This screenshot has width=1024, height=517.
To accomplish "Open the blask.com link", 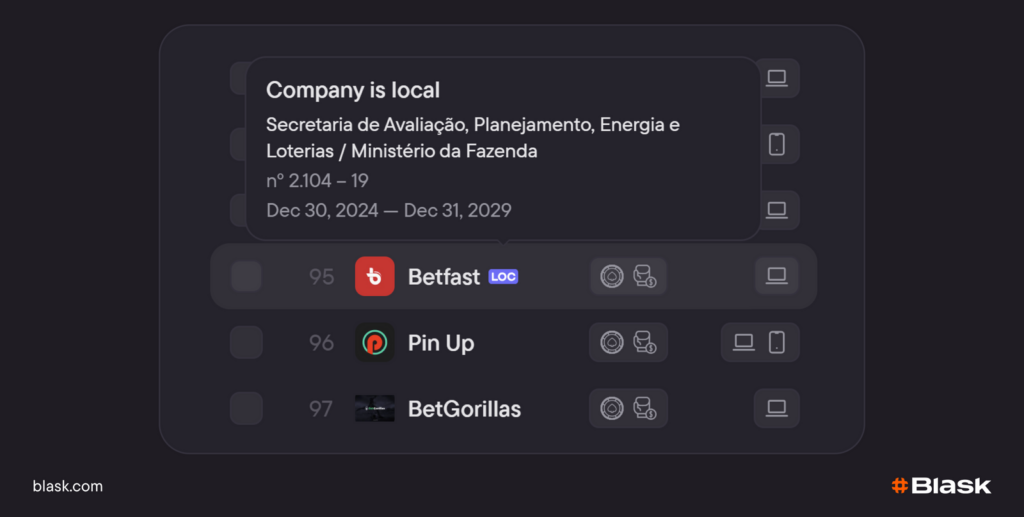I will tap(68, 486).
